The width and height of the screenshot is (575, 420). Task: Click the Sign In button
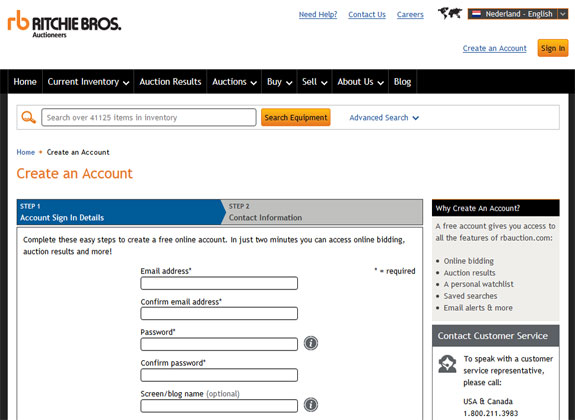553,48
